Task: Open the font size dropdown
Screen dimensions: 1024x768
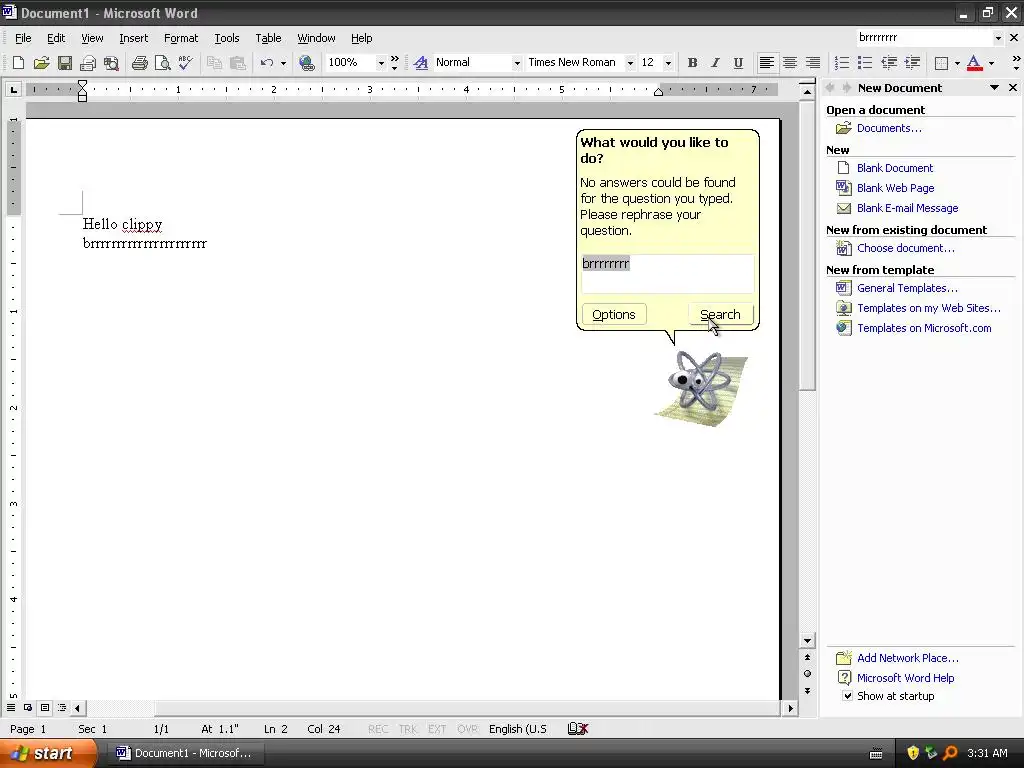Action: [x=667, y=63]
